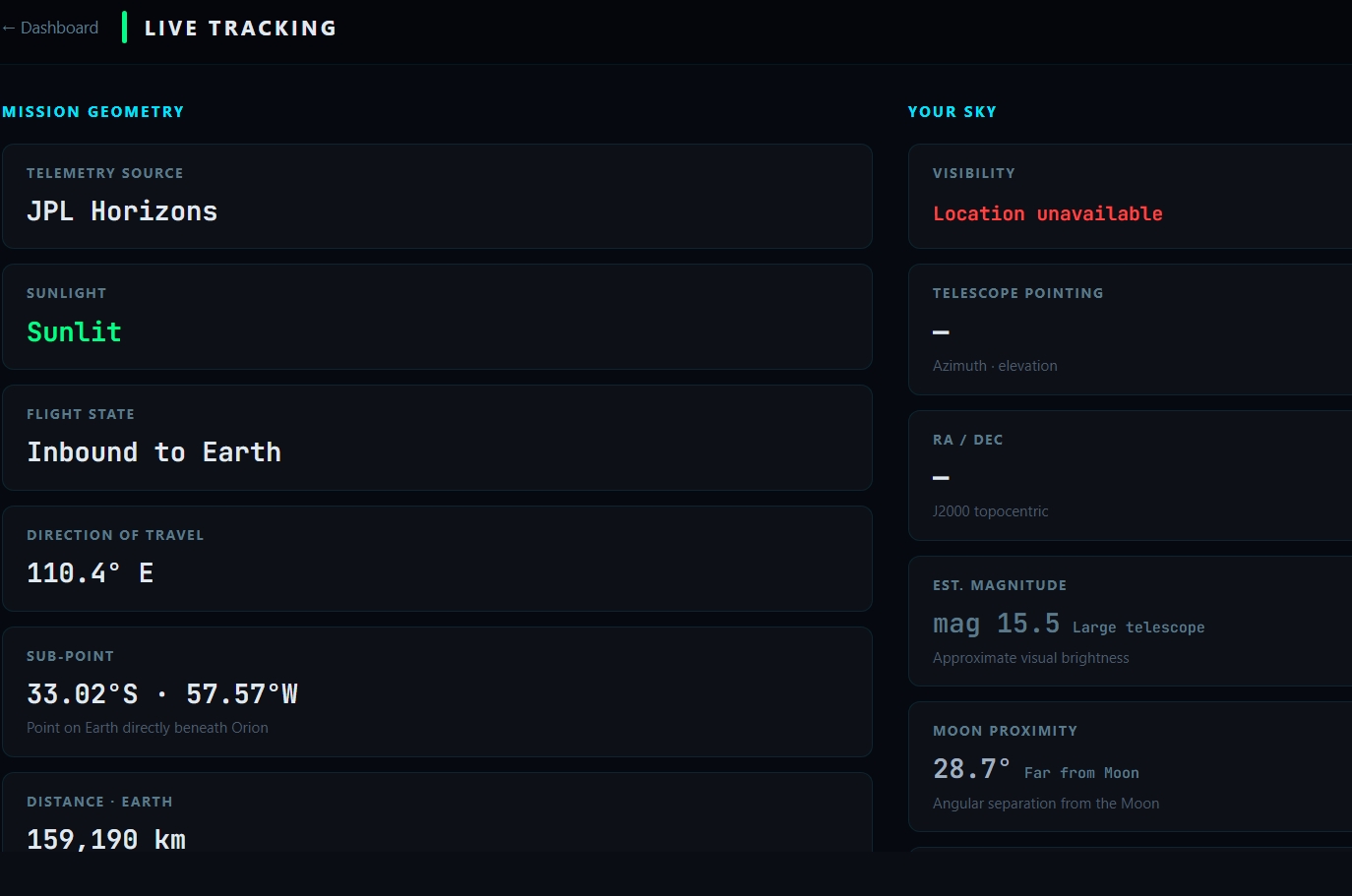Click the Large telescope label
Viewport: 1352px width, 896px height.
point(1137,627)
